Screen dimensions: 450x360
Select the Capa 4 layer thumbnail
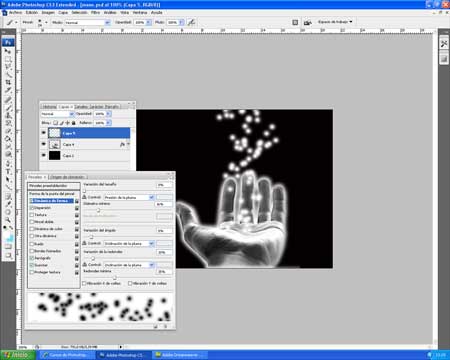click(55, 144)
